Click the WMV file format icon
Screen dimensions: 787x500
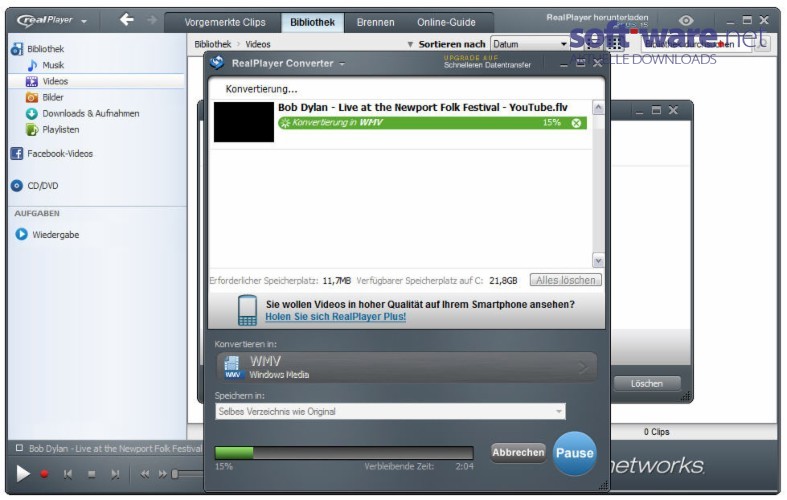(232, 367)
